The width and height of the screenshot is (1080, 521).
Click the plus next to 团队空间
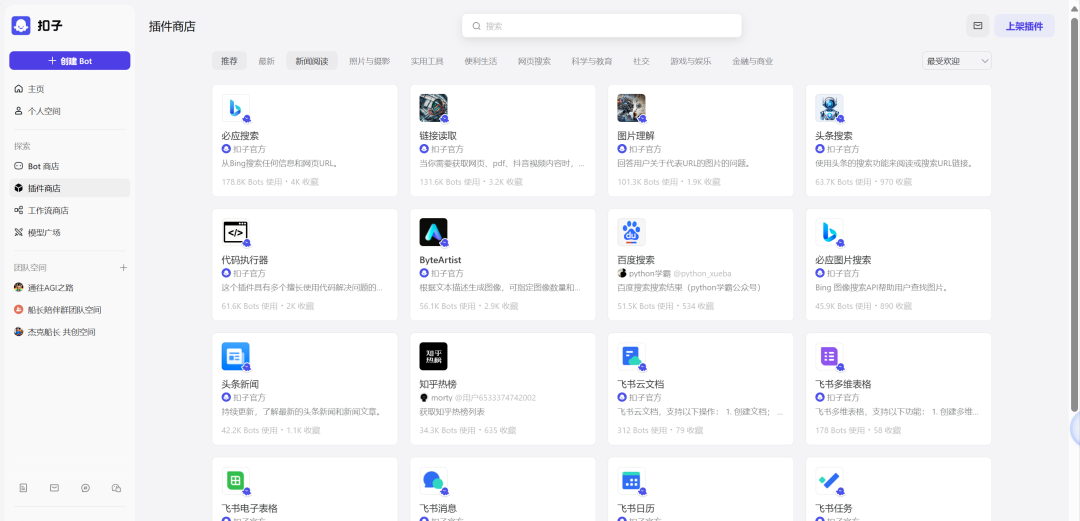tap(124, 268)
